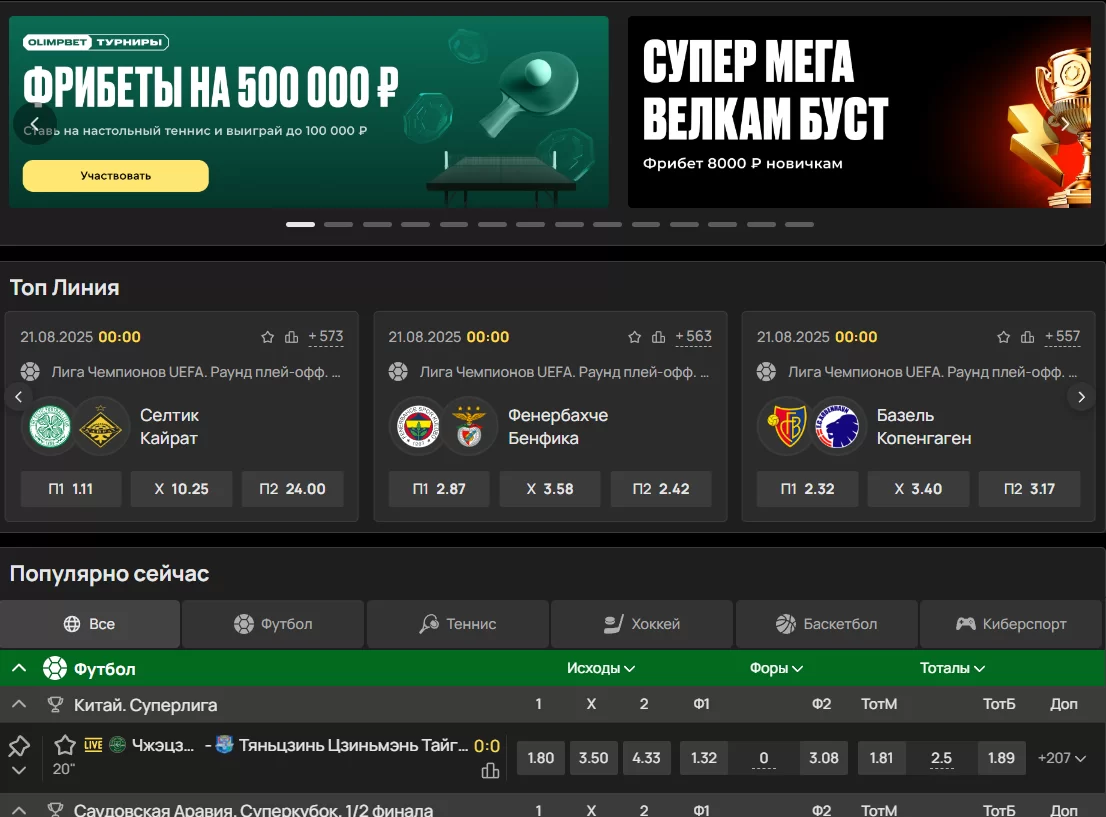Star the live Чжэцзян match as favorite
The image size is (1106, 817).
65,745
